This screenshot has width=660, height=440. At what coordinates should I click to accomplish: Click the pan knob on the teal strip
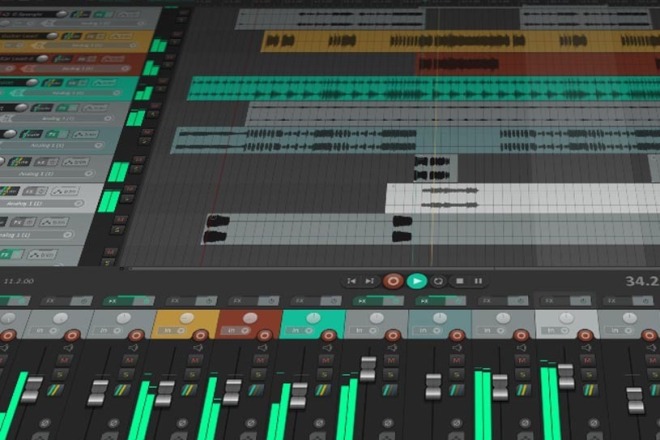(x=313, y=318)
